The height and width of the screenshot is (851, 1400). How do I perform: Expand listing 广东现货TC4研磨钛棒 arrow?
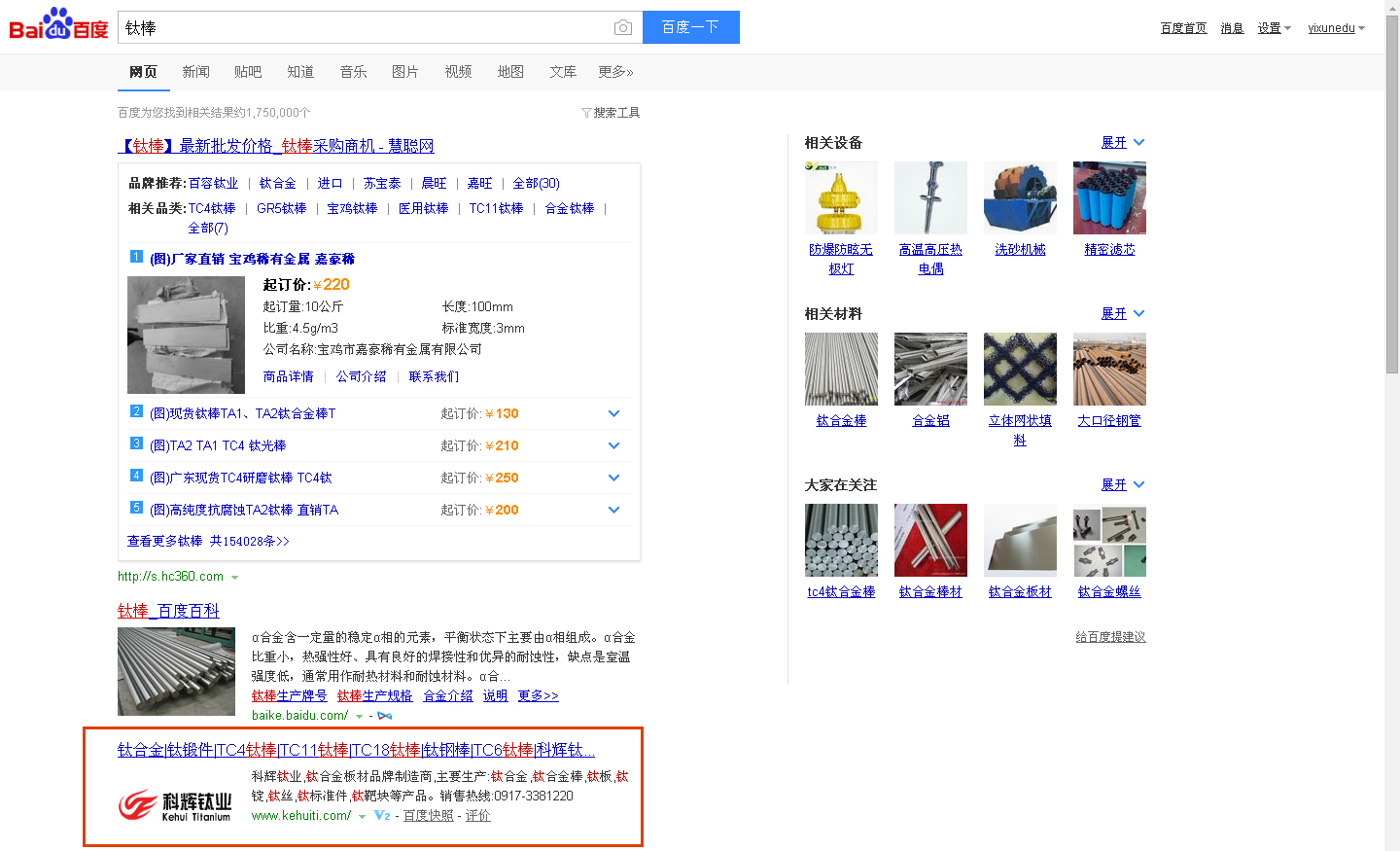(x=613, y=478)
